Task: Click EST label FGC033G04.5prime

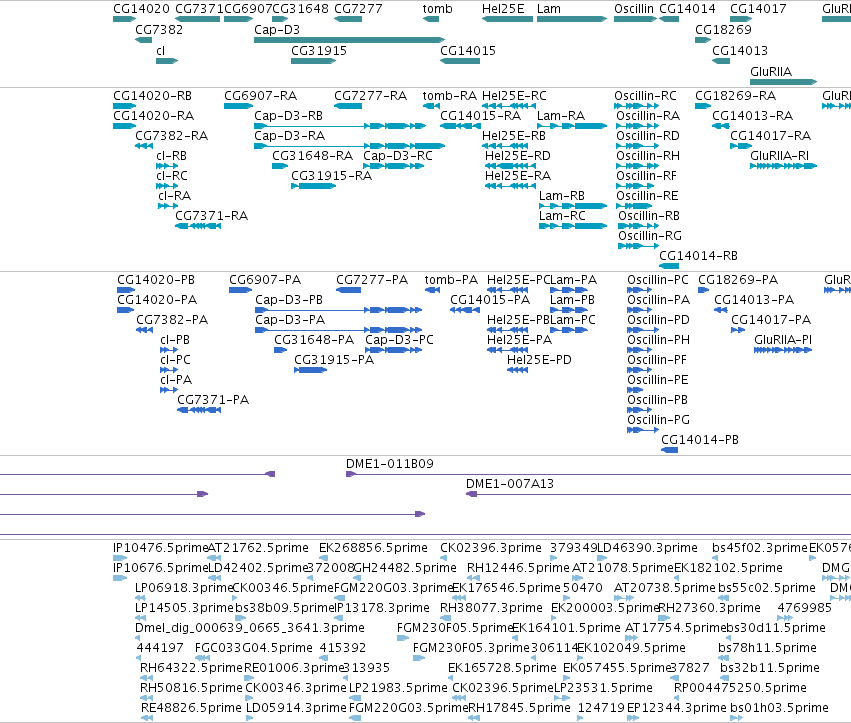Action: coord(253,648)
